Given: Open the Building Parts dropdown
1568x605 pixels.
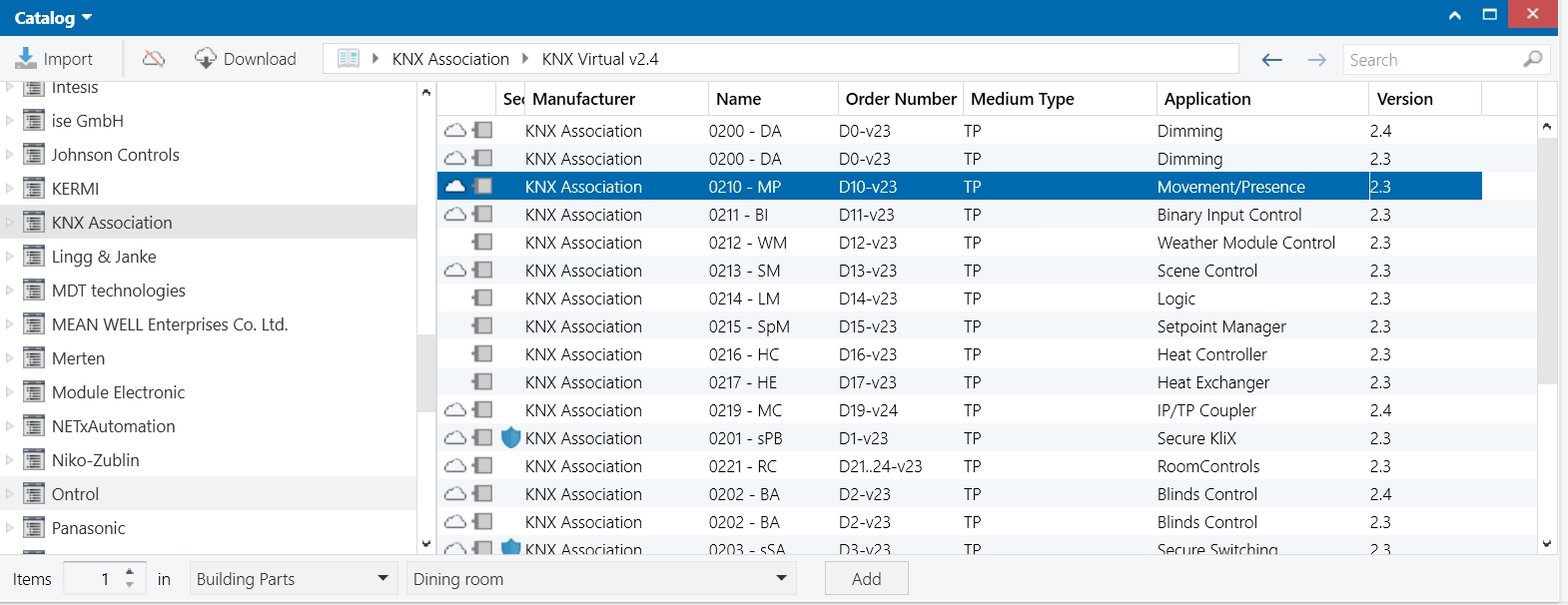Looking at the screenshot, I should pos(292,579).
